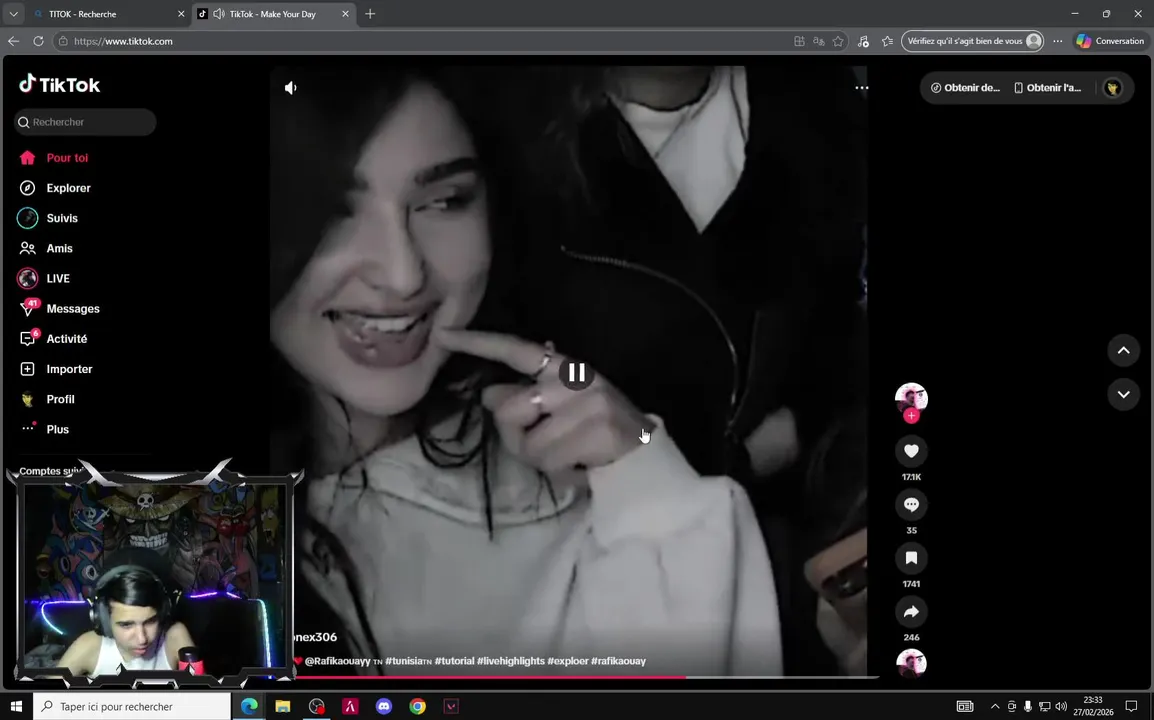Follow creator with red plus button
This screenshot has height=720, width=1154.
tap(911, 416)
